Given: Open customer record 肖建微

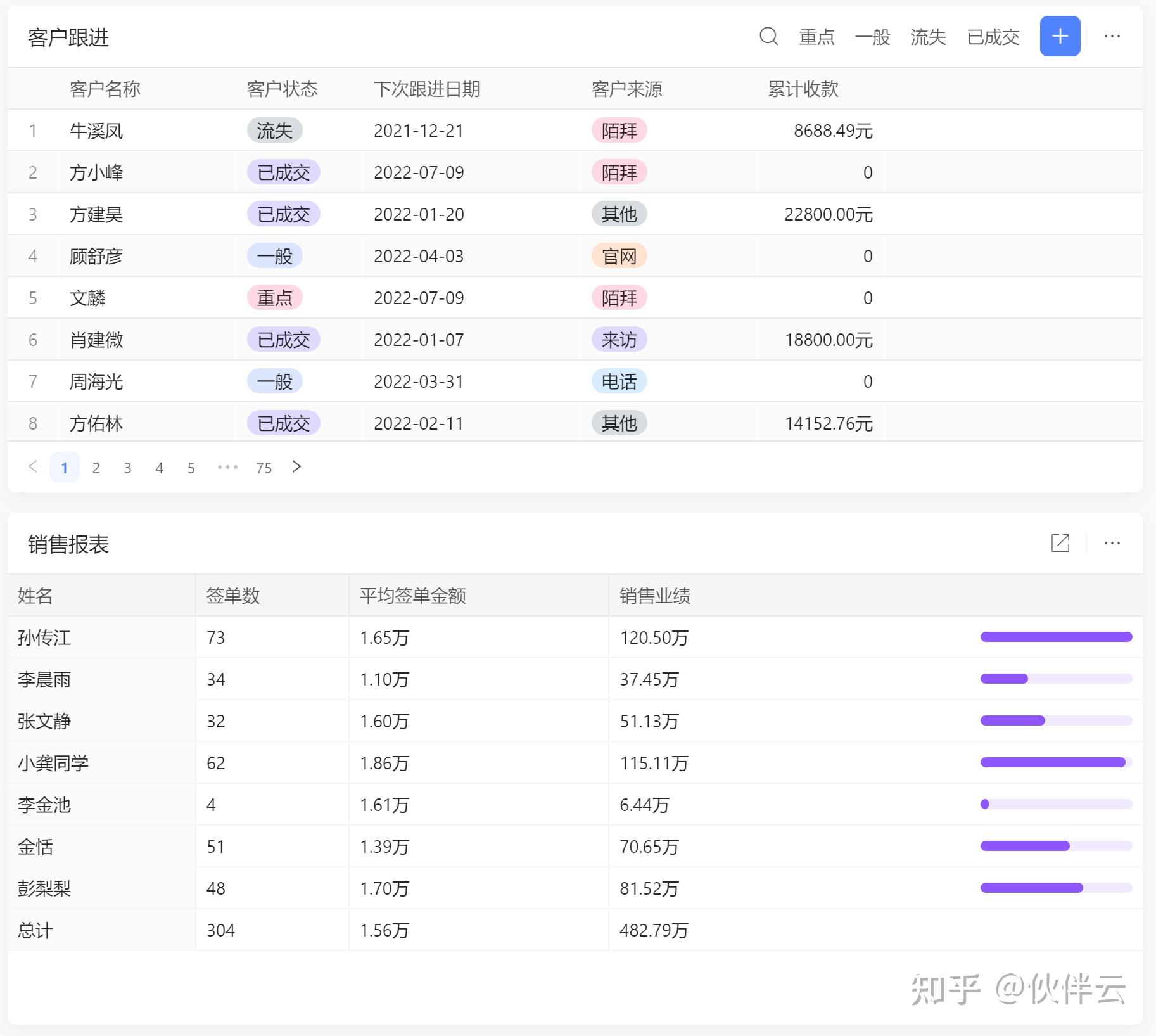Looking at the screenshot, I should pos(96,340).
